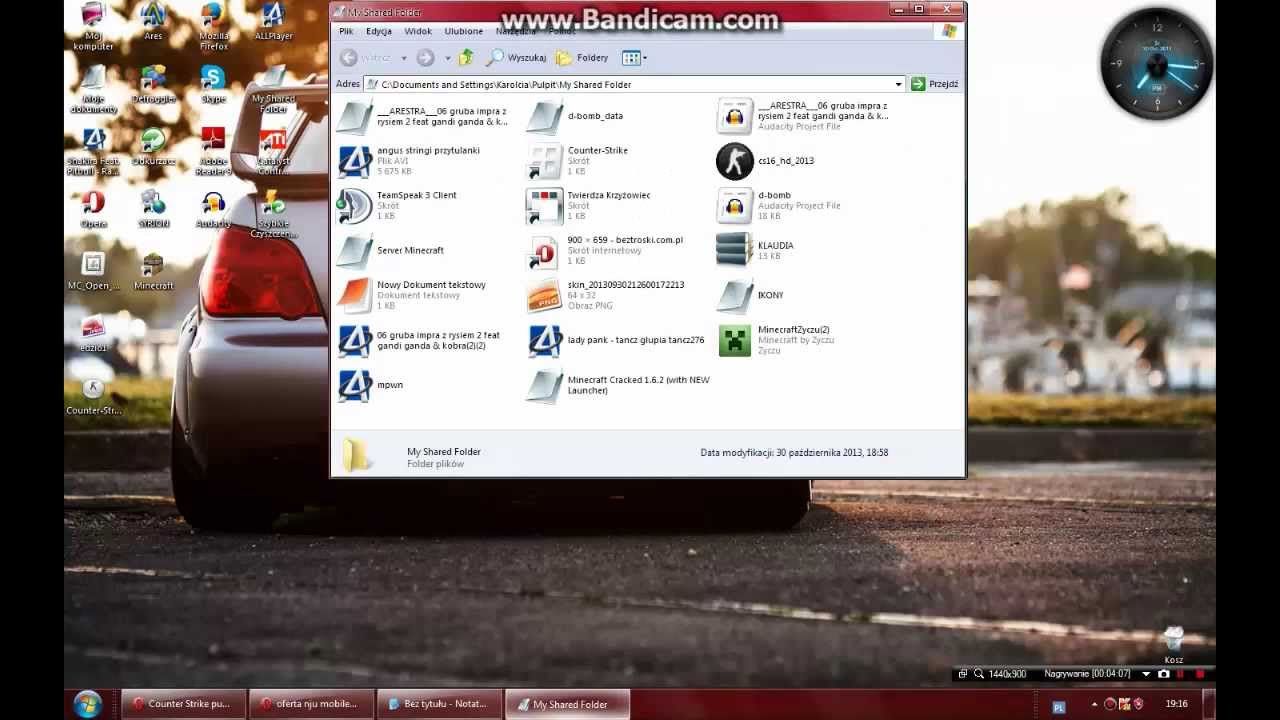
Task: Select the TeamSpeak 3 Client shortcut
Action: tap(397, 206)
